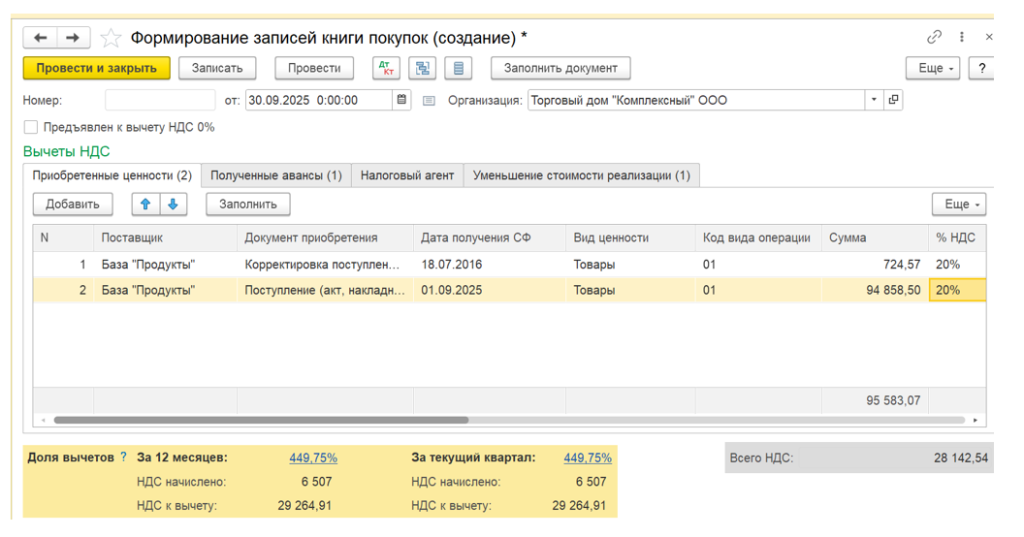Add document to favorites with star icon
This screenshot has width=1024, height=537.
111,38
